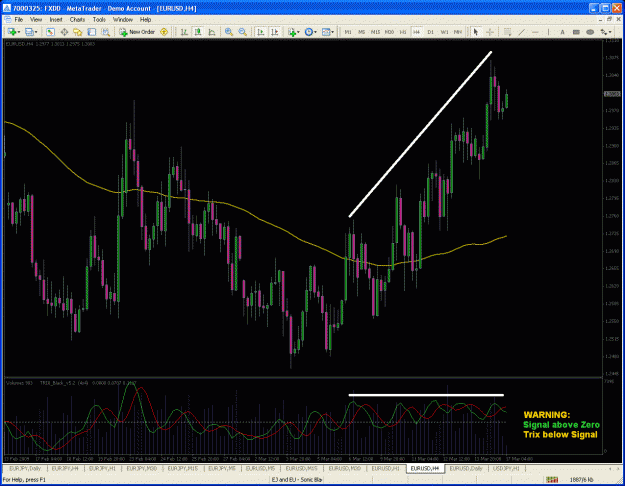625x486 pixels.
Task: Open the Indicators list dropdown icon
Action: pyautogui.click(x=293, y=32)
